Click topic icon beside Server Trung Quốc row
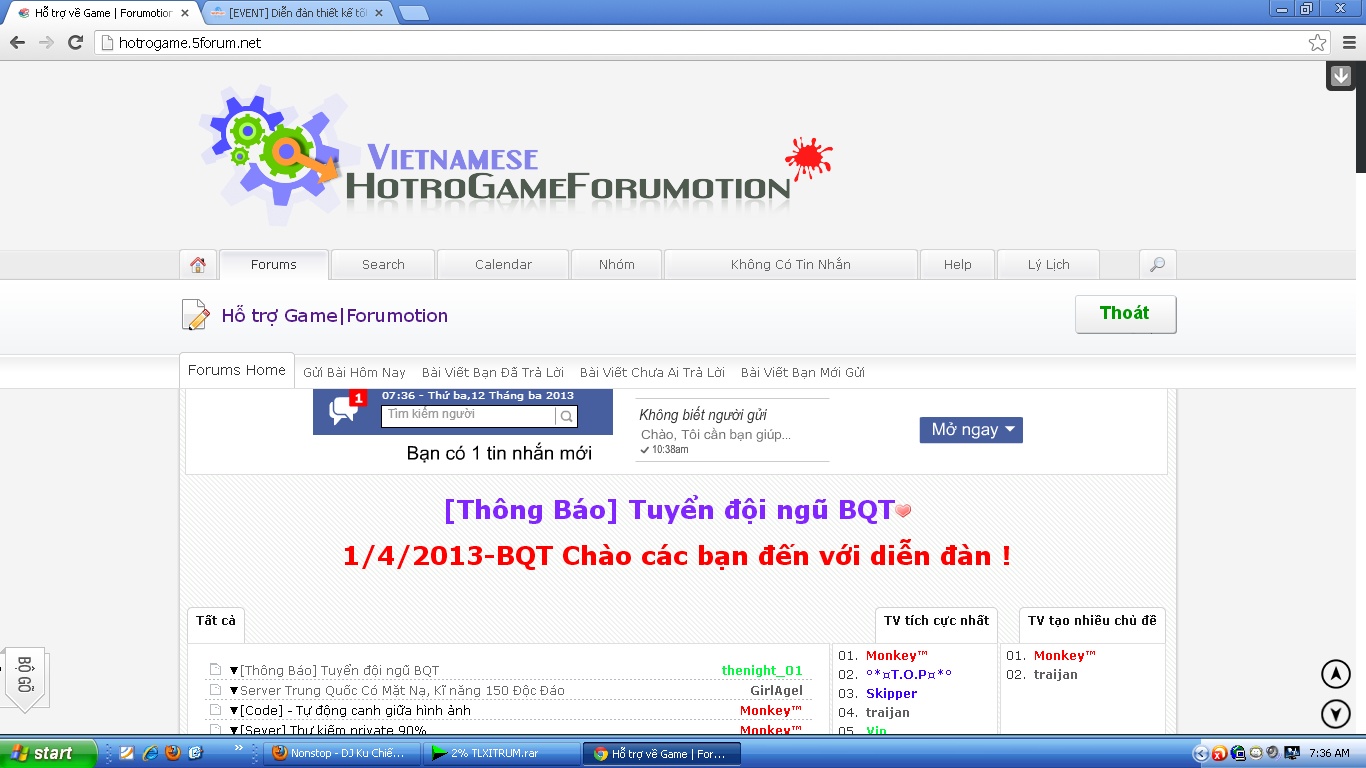Screen dimensions: 1366x768 tap(215, 690)
